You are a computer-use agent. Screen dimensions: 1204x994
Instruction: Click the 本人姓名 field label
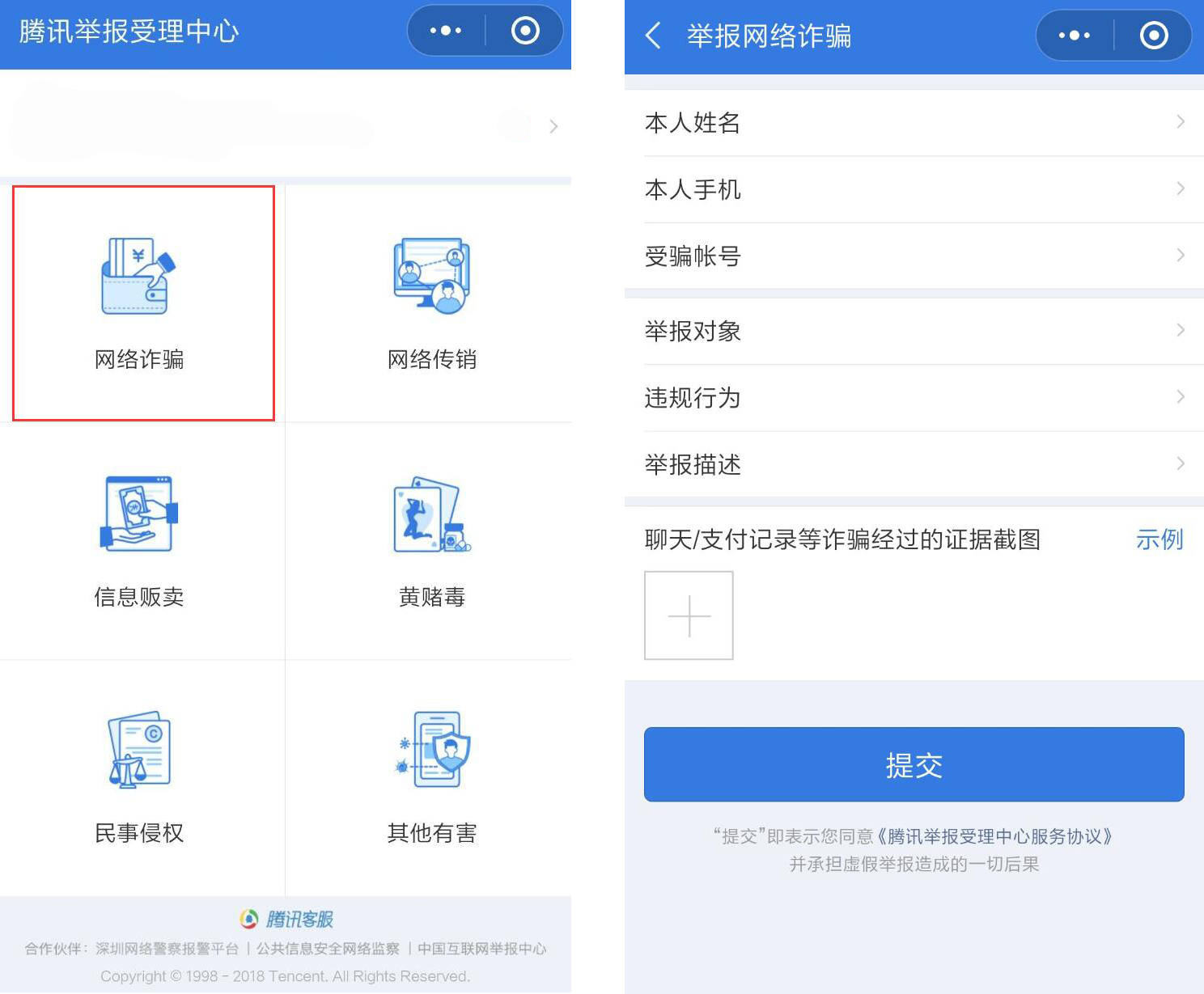click(693, 123)
